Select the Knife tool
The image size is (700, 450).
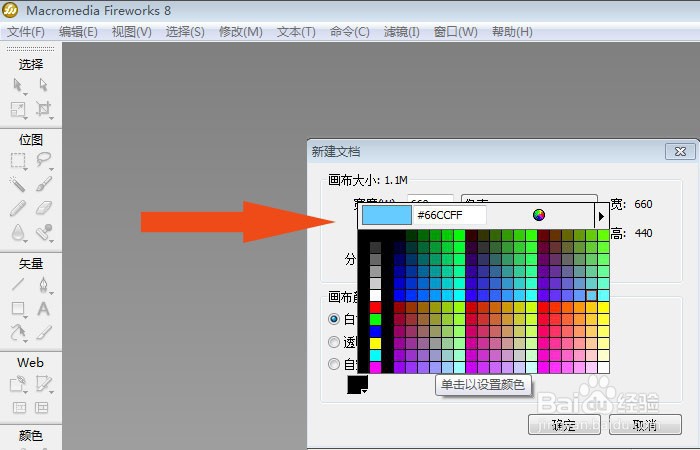coord(44,333)
